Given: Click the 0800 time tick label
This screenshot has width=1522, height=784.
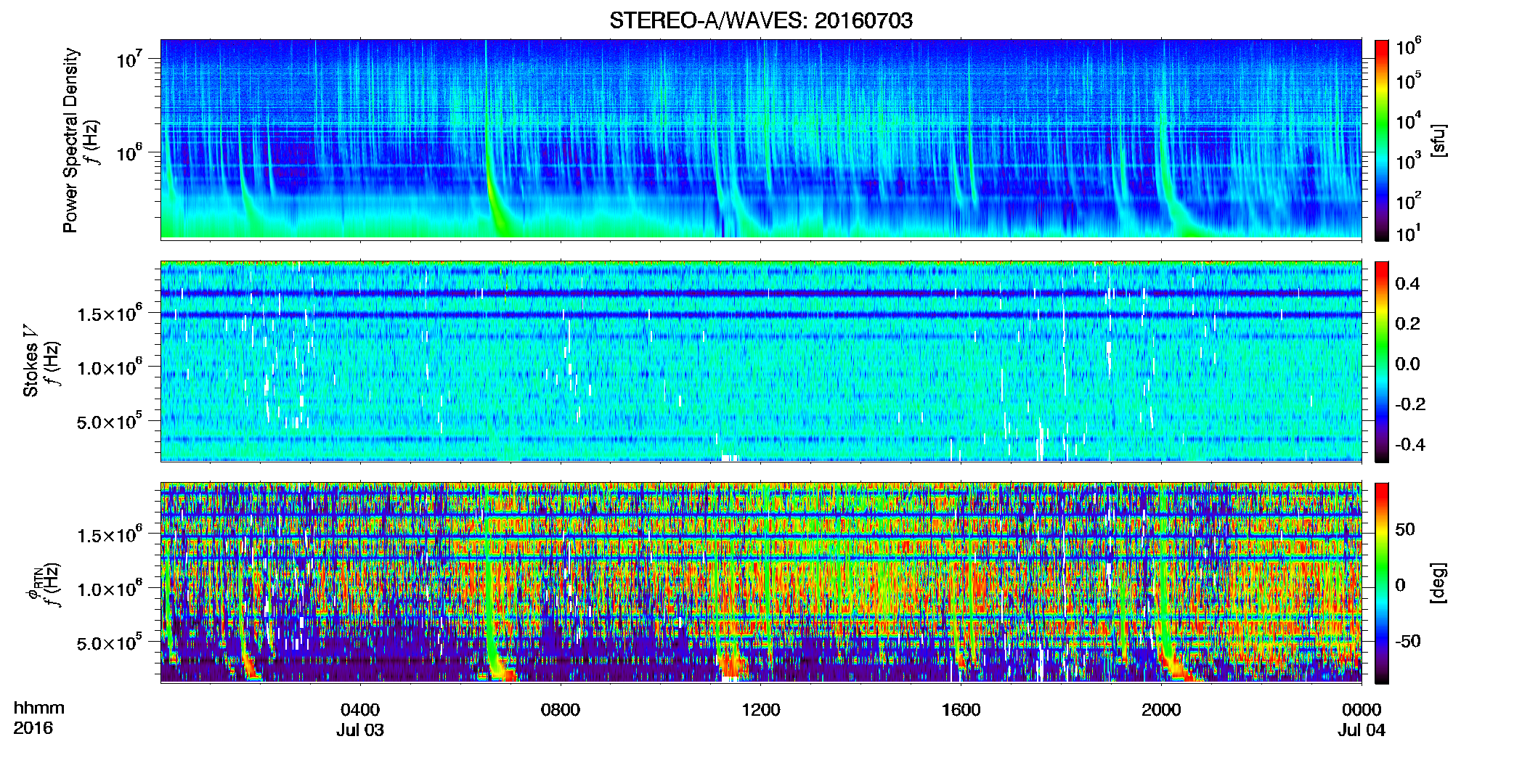Looking at the screenshot, I should [561, 710].
